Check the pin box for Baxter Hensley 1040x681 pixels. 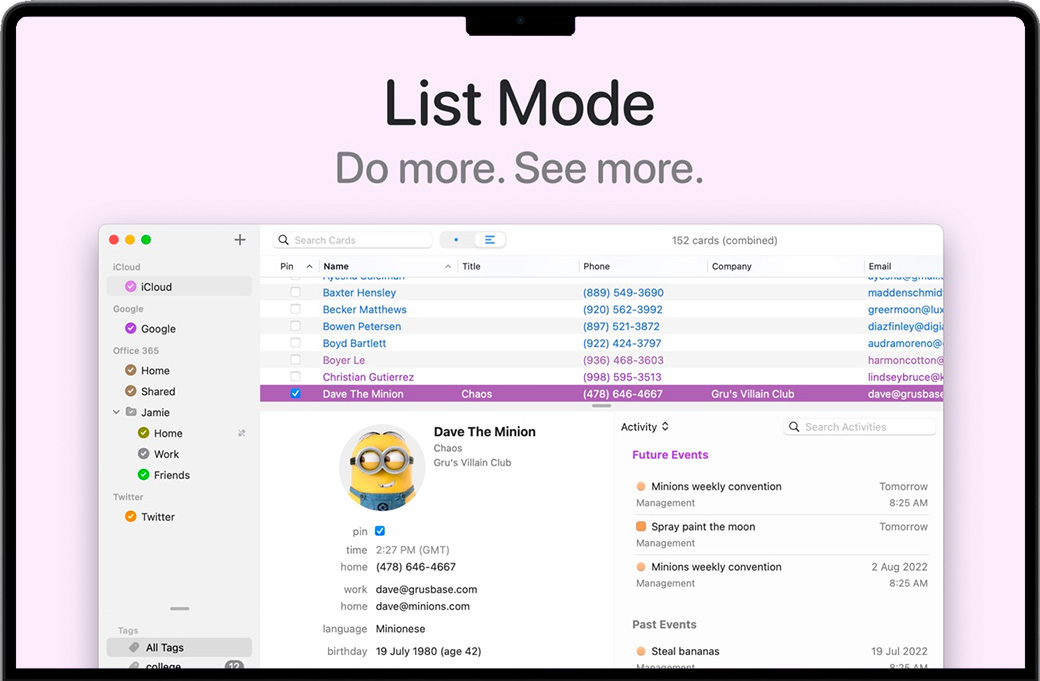295,293
